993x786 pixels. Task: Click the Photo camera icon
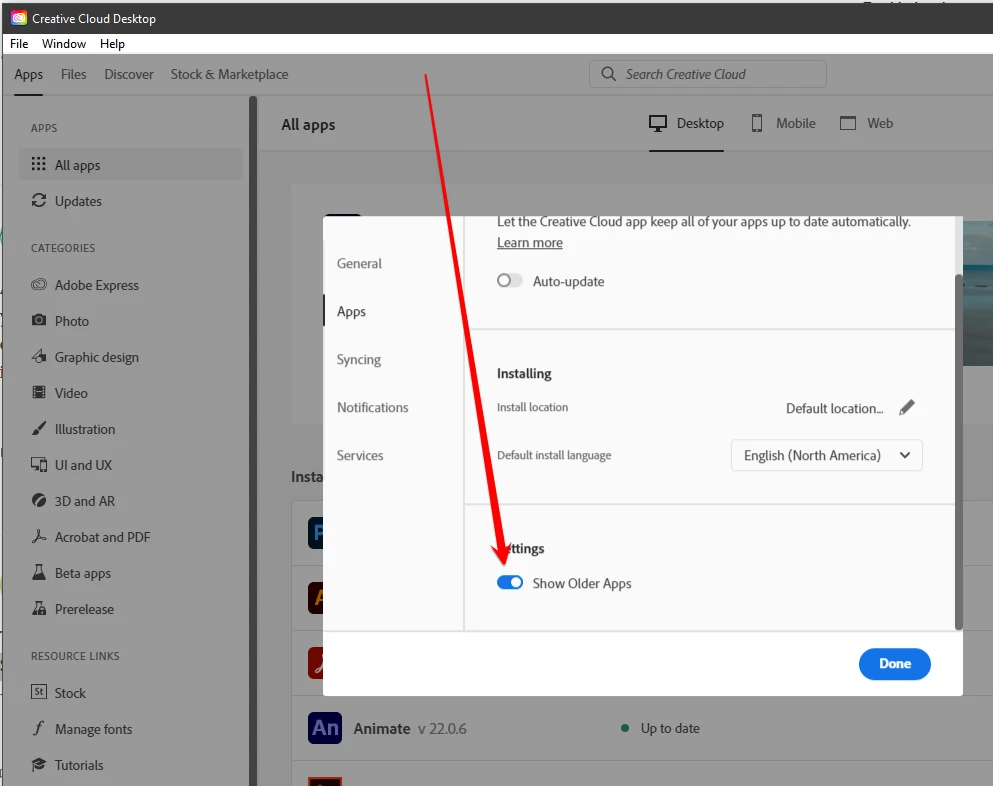coord(39,320)
